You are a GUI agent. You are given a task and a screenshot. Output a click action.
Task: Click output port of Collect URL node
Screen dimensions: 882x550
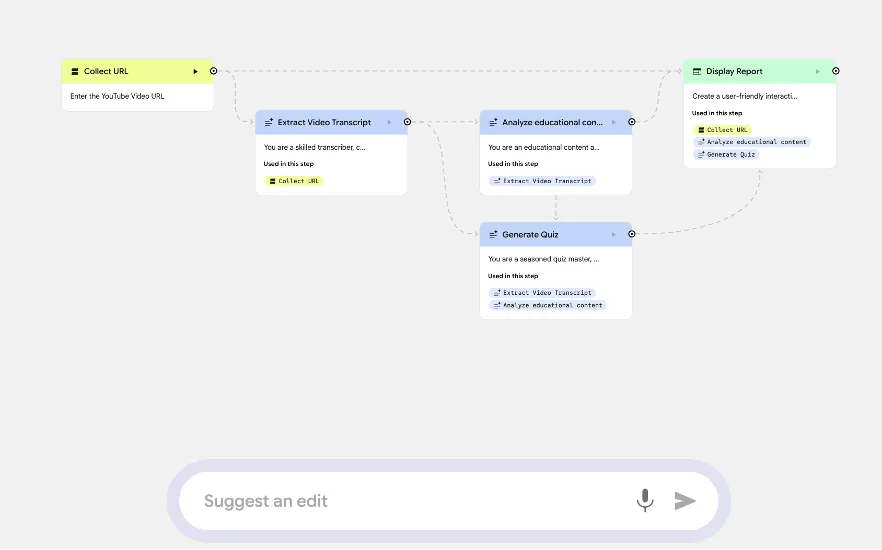pyautogui.click(x=213, y=71)
